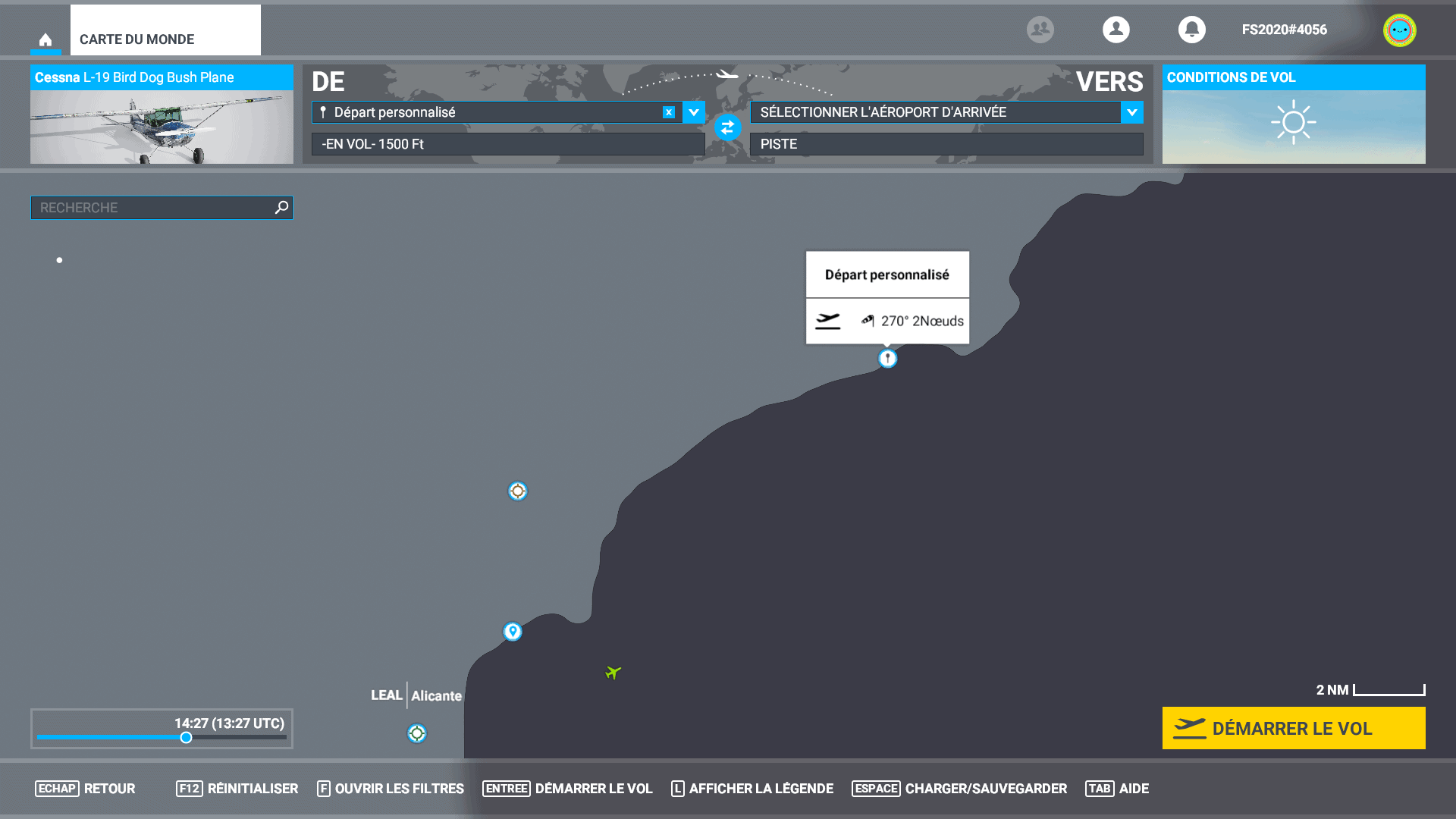This screenshot has width=1456, height=819.
Task: Open the notifications bell
Action: (x=1191, y=30)
